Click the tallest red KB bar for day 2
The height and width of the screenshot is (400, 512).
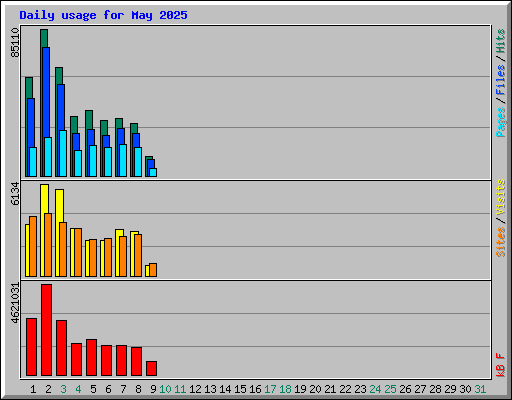(47, 330)
